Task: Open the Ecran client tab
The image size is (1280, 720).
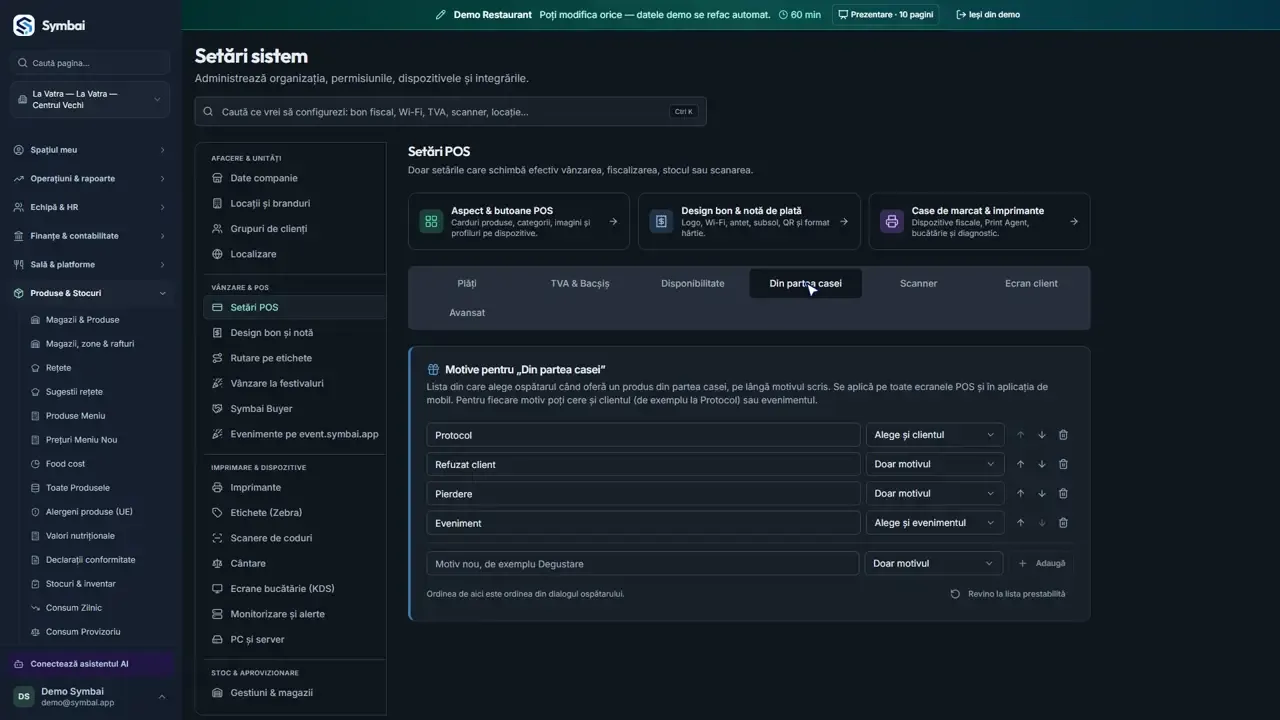Action: 1031,283
